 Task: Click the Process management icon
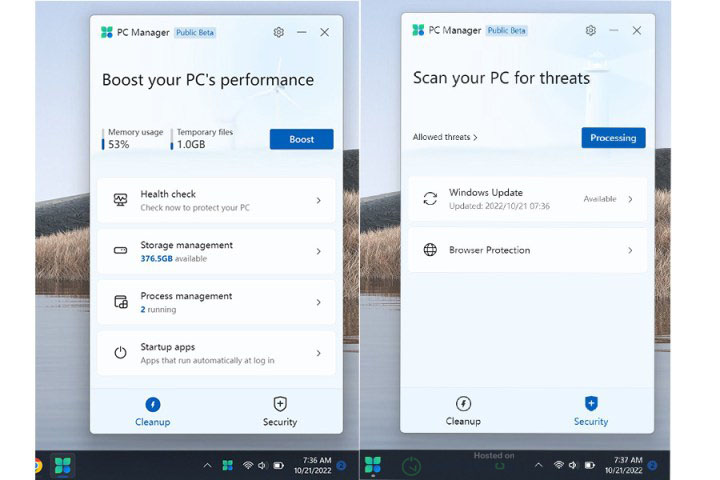click(x=121, y=302)
